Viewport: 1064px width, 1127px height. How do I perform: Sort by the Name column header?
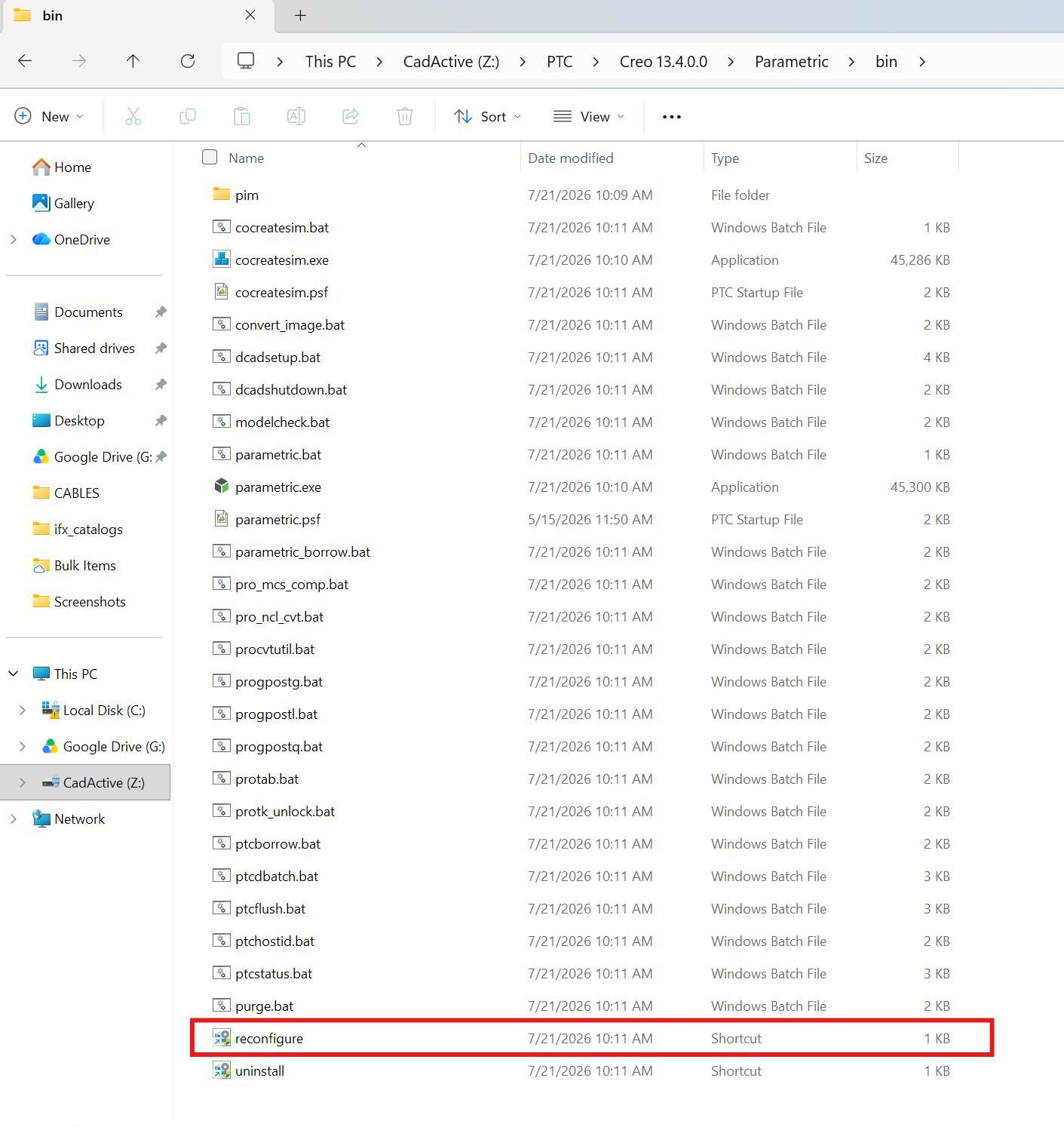click(247, 158)
